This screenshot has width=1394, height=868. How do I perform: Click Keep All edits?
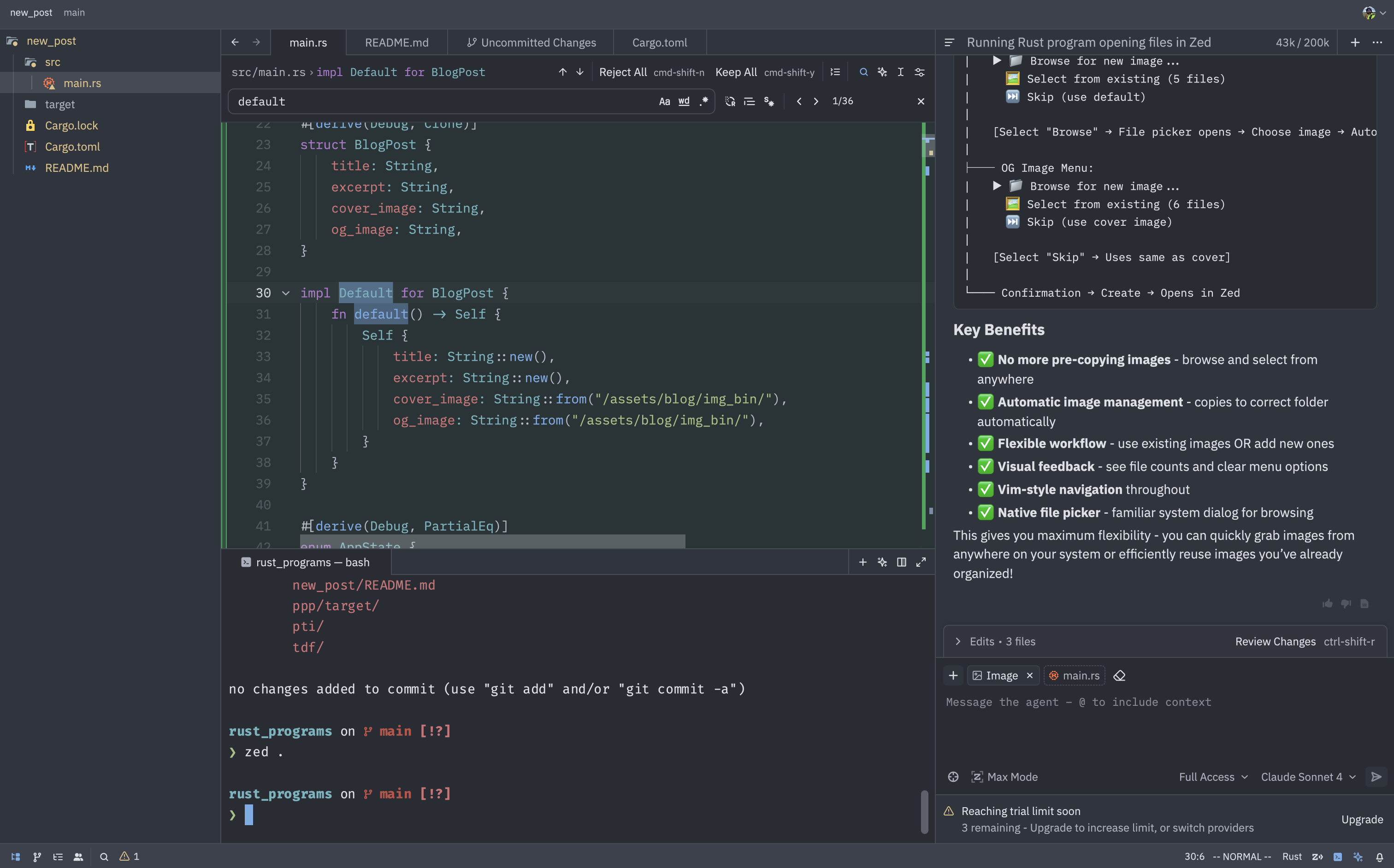764,72
